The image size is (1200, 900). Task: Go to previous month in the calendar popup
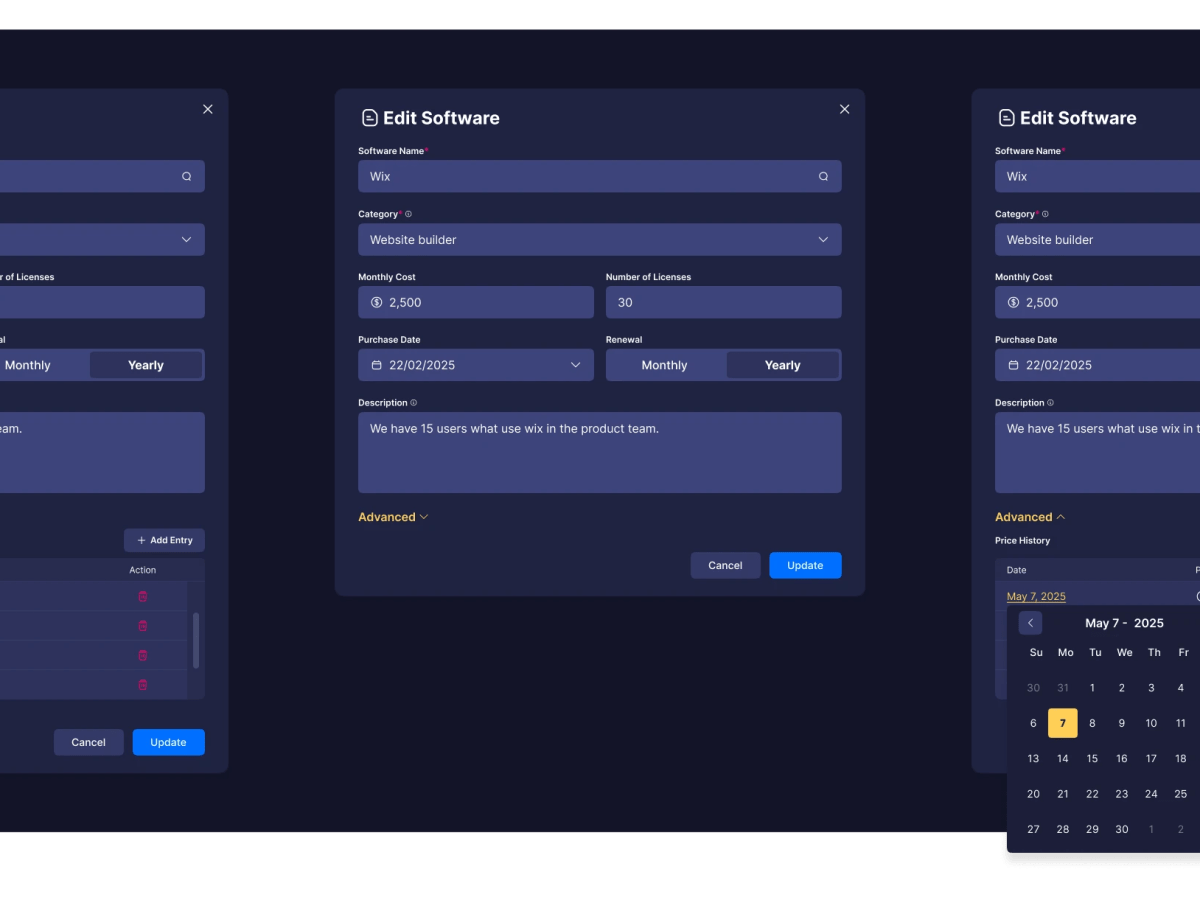coord(1030,623)
